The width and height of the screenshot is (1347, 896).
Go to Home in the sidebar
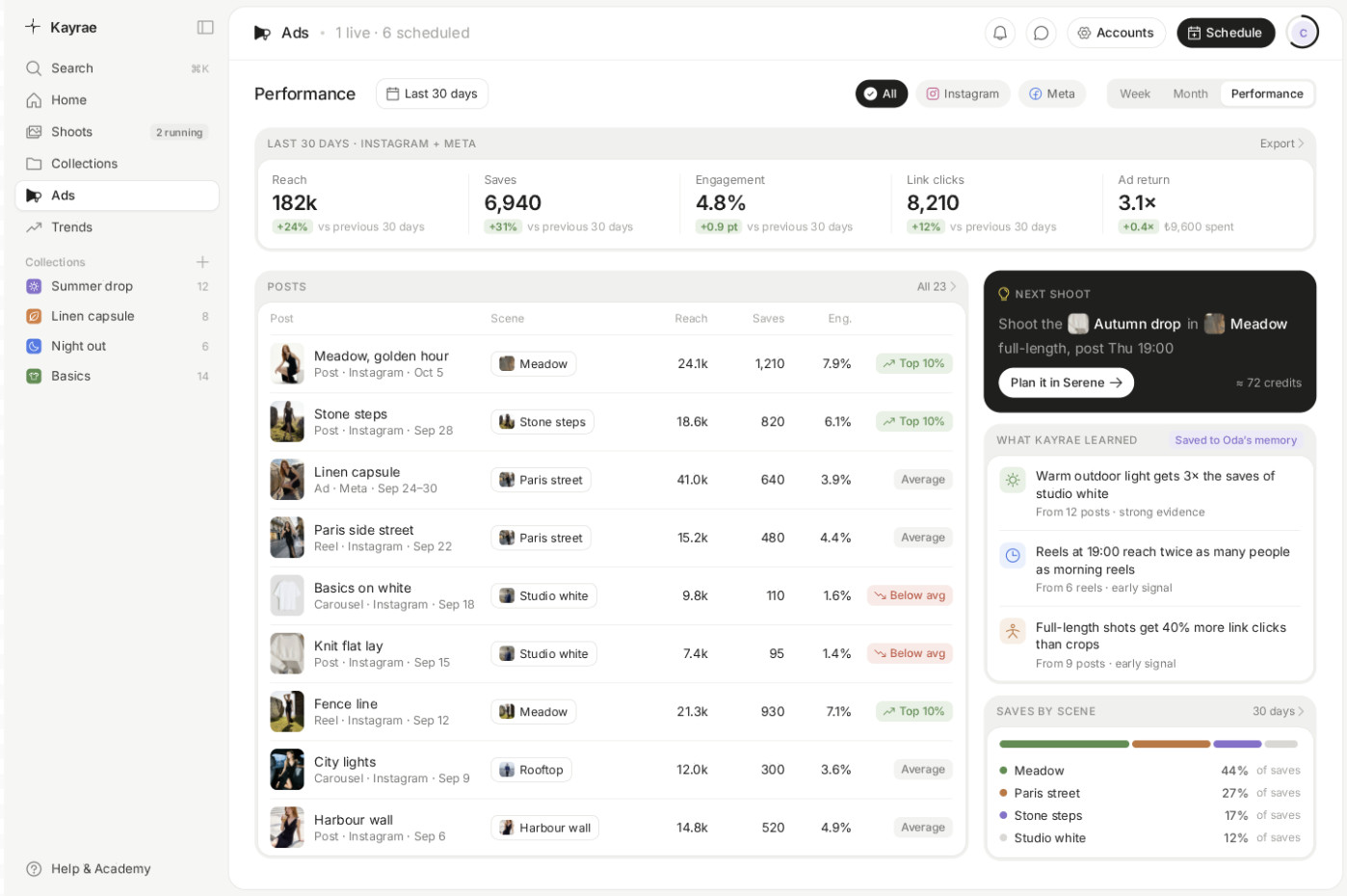(x=117, y=100)
